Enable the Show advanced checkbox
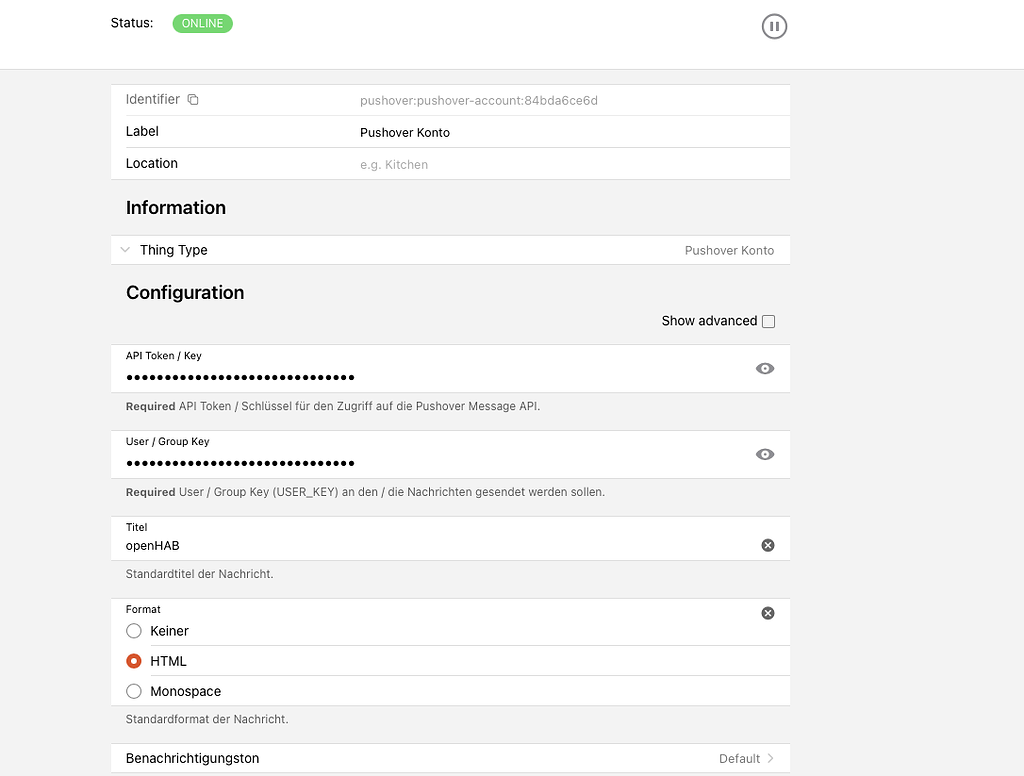This screenshot has width=1024, height=776. tap(768, 321)
